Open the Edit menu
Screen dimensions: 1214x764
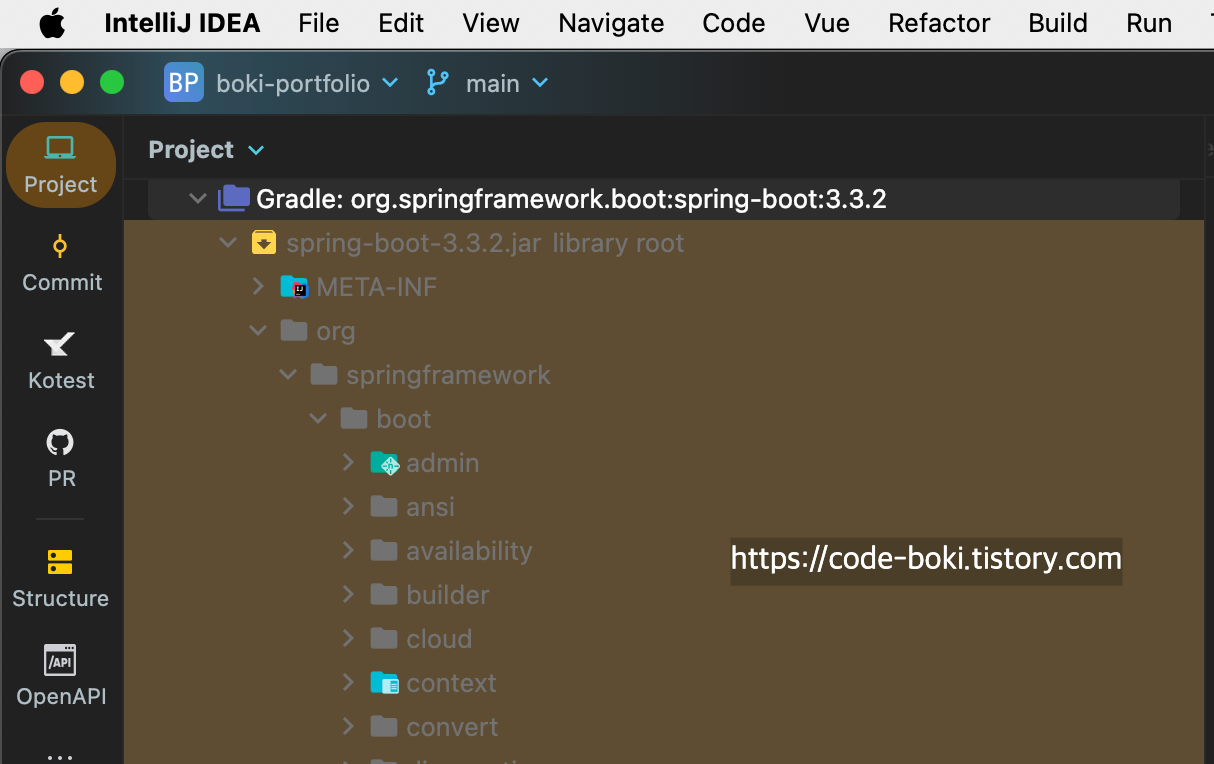click(401, 23)
